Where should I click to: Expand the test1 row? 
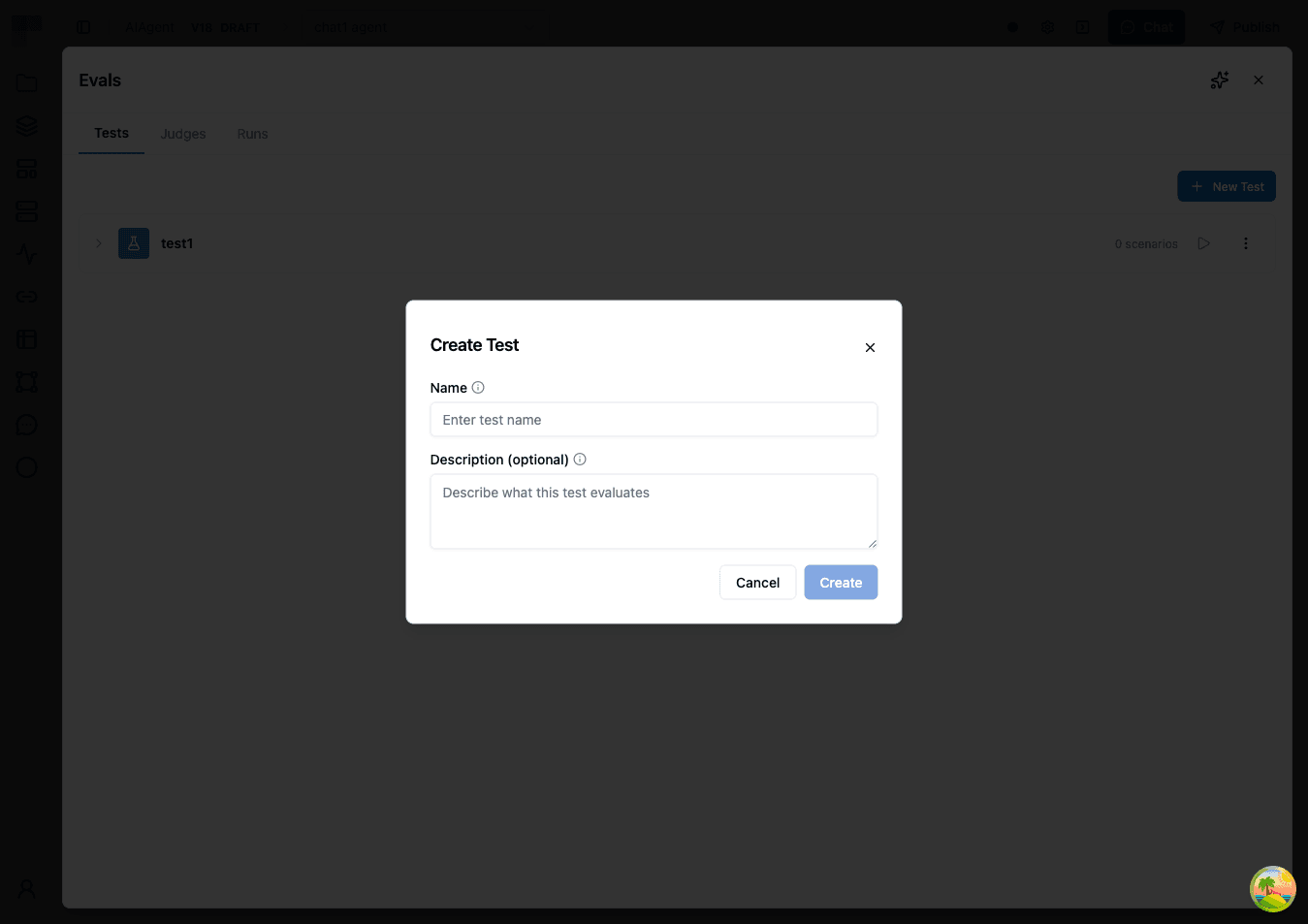98,243
